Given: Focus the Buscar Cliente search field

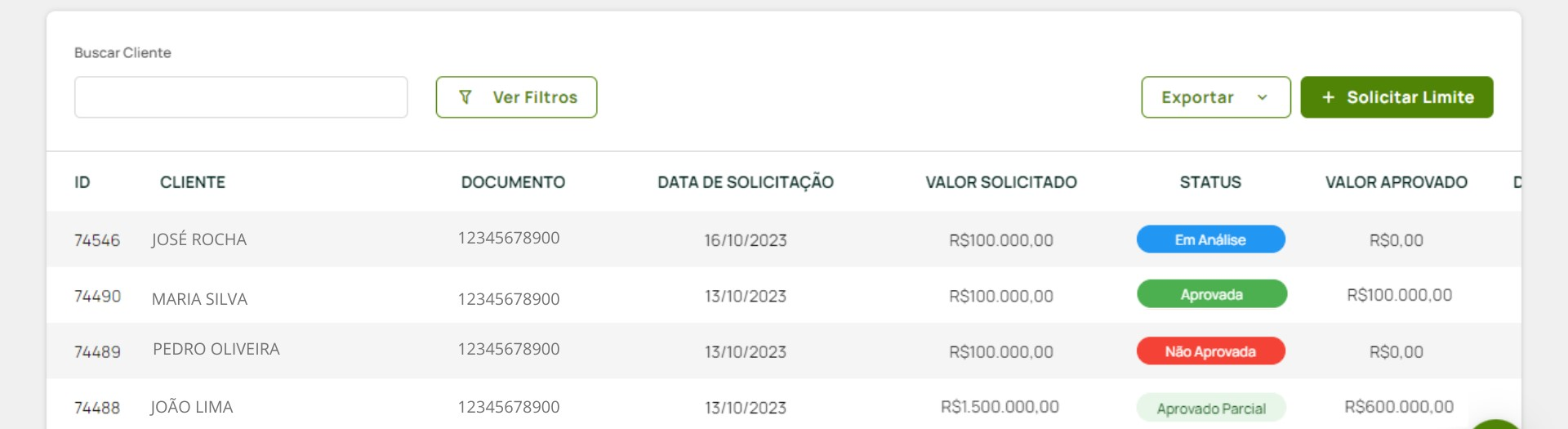Looking at the screenshot, I should pos(241,97).
